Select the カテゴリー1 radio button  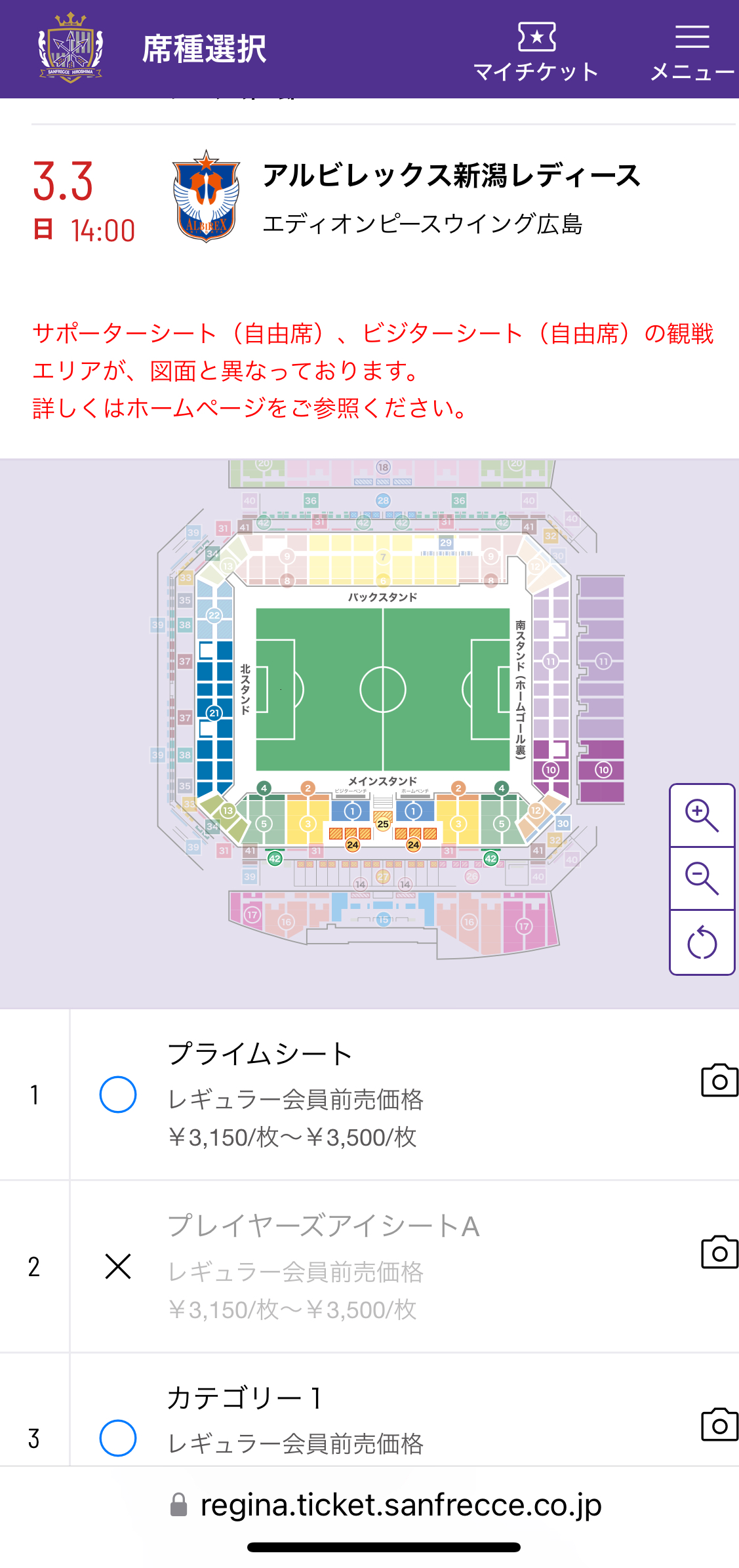pos(118,1438)
